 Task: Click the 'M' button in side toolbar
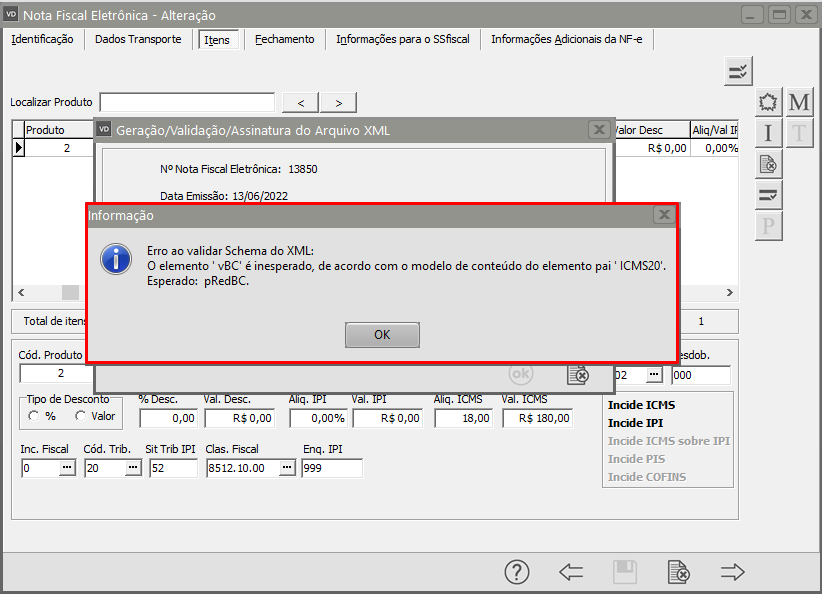799,103
